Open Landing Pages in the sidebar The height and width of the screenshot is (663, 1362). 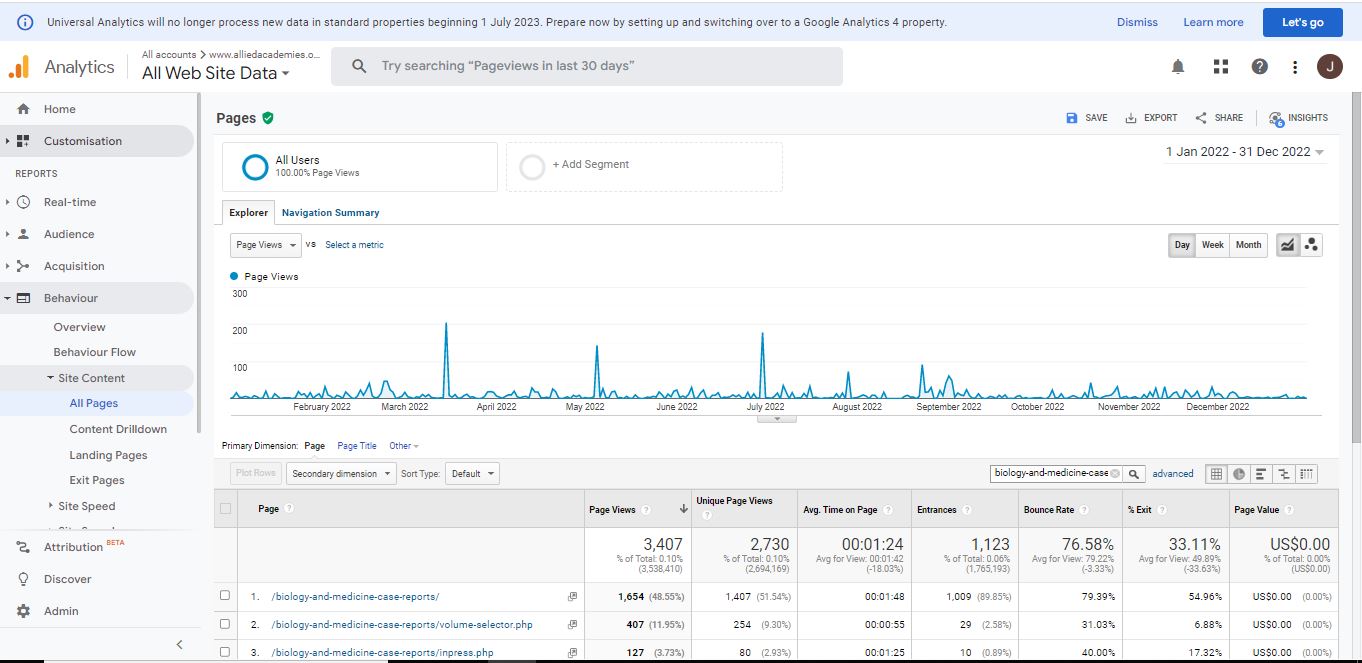coord(108,455)
